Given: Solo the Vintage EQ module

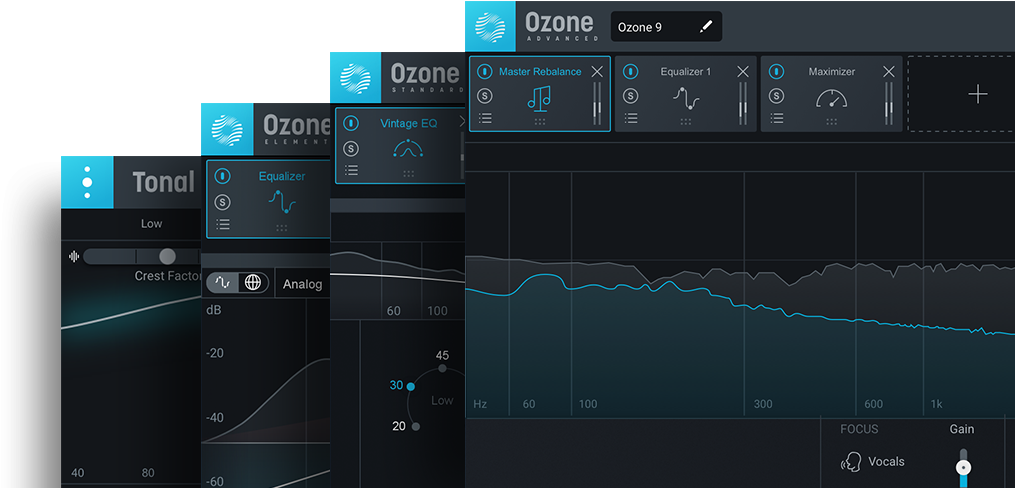Looking at the screenshot, I should (351, 148).
